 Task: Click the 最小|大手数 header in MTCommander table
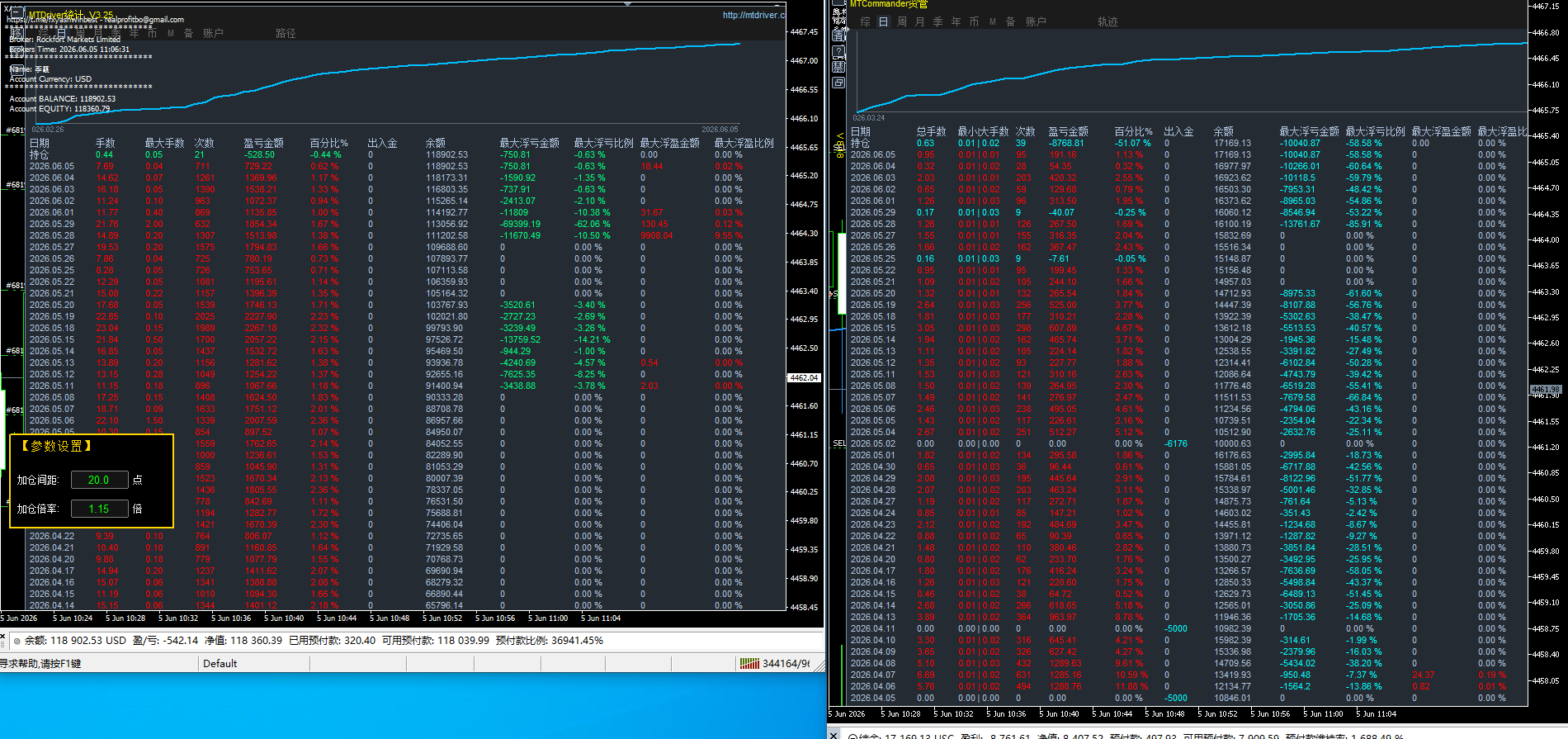[983, 131]
